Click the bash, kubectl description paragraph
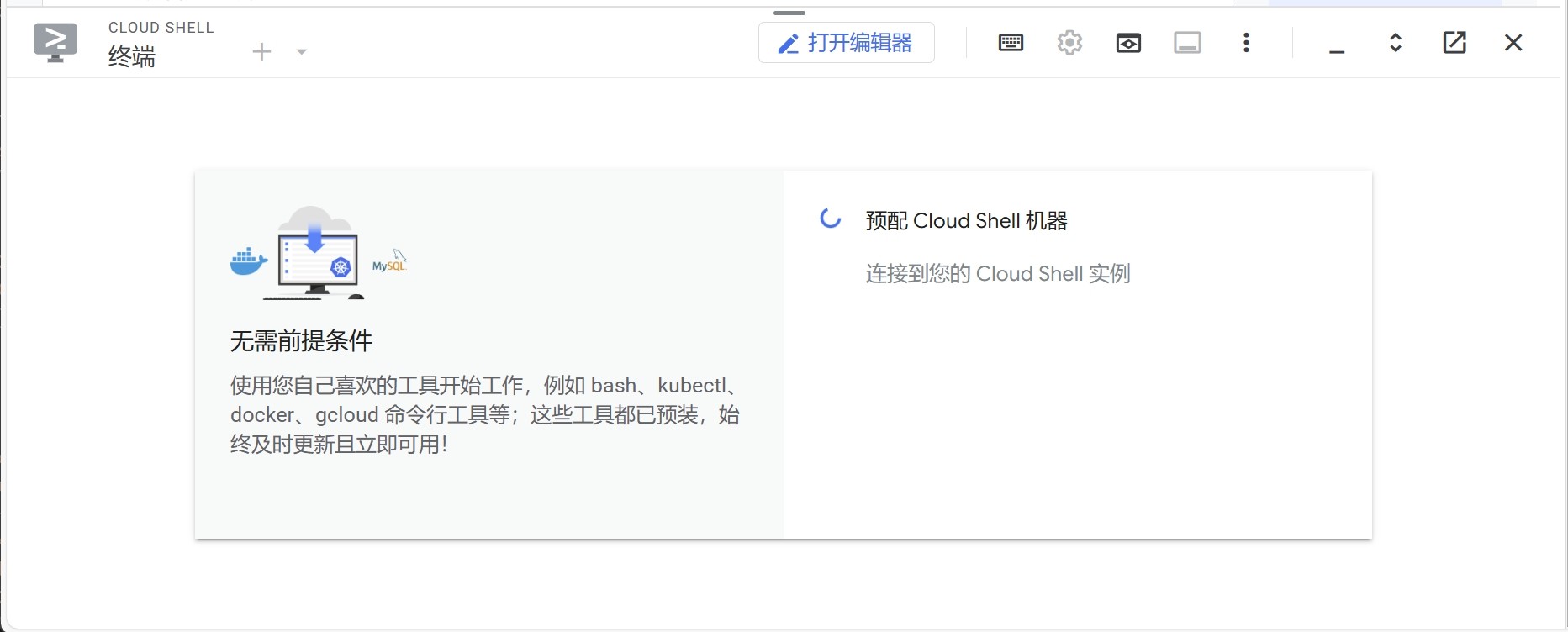The image size is (1568, 632). 485,415
